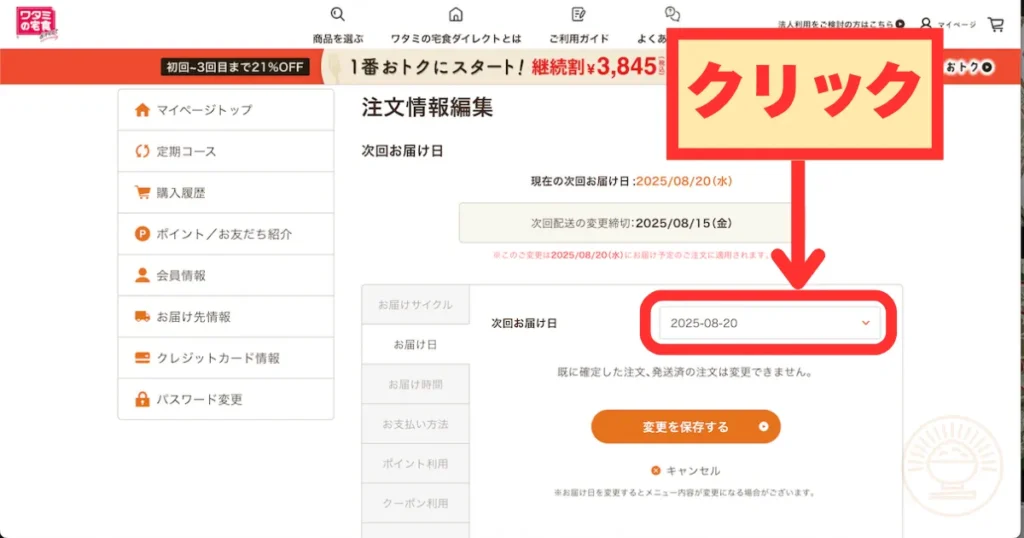Image resolution: width=1024 pixels, height=538 pixels.
Task: Open ポイント/お友だち紹介 sidebar entry
Action: click(226, 234)
